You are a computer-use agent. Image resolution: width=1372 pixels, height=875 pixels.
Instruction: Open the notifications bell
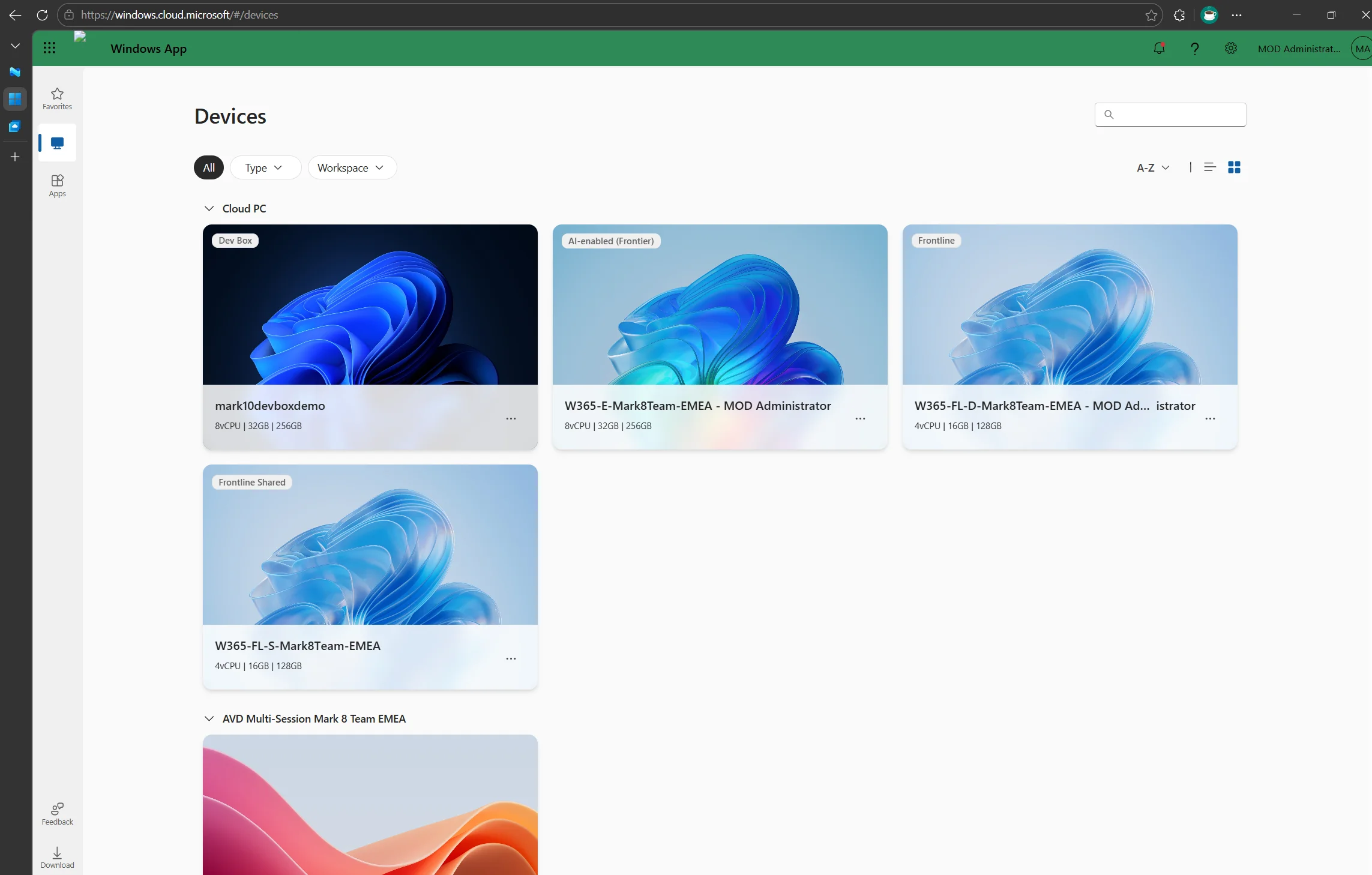point(1159,48)
